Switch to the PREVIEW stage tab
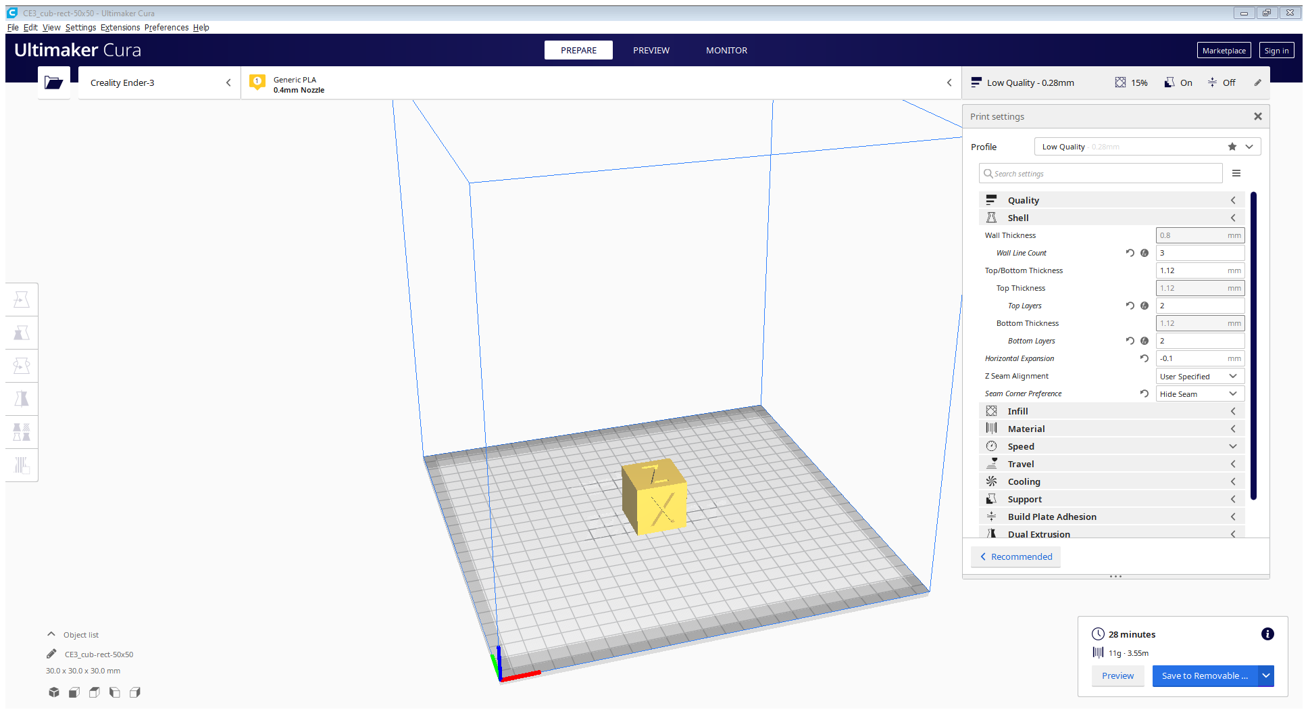This screenshot has height=714, width=1308. coord(651,50)
